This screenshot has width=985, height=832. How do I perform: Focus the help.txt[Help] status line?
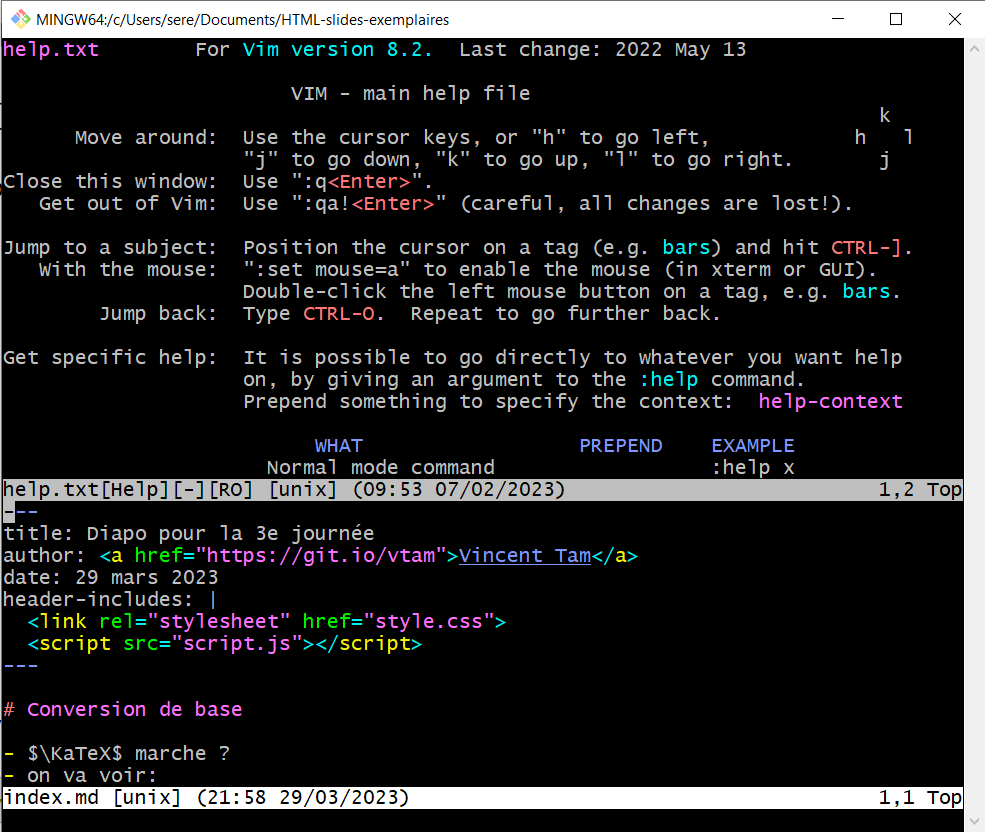pos(480,490)
